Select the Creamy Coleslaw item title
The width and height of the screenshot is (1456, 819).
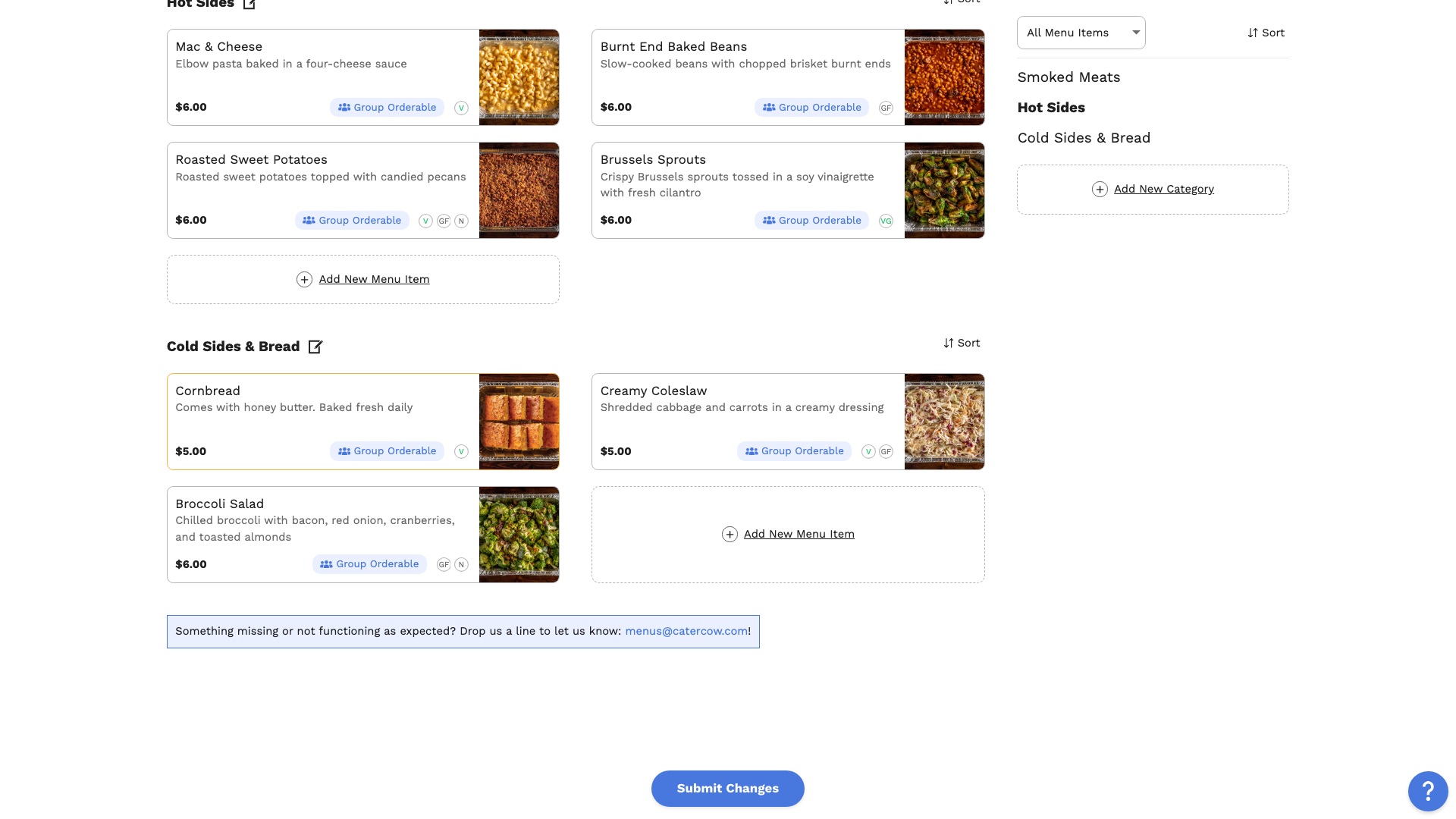[x=654, y=391]
